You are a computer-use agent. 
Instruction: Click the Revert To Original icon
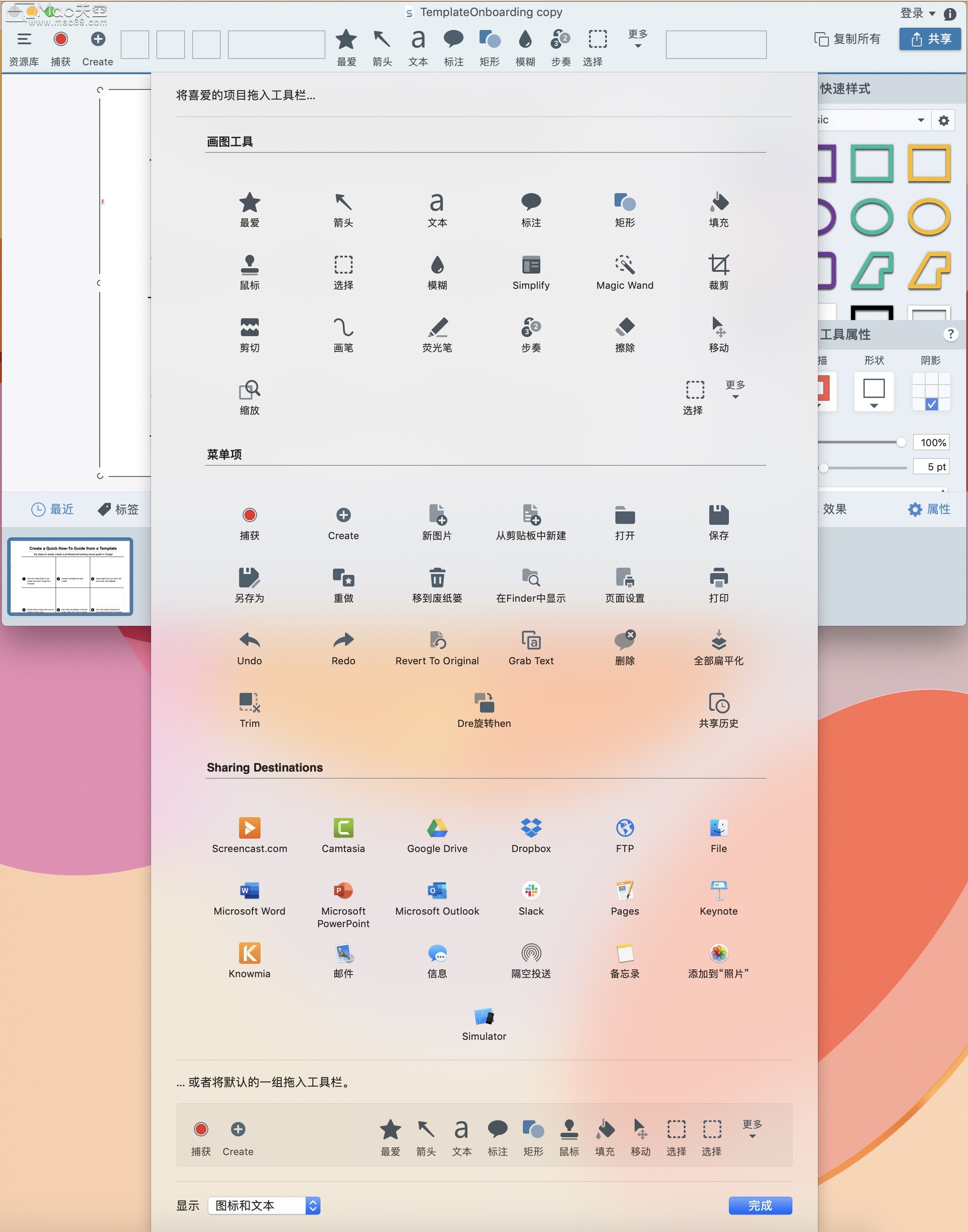[437, 640]
